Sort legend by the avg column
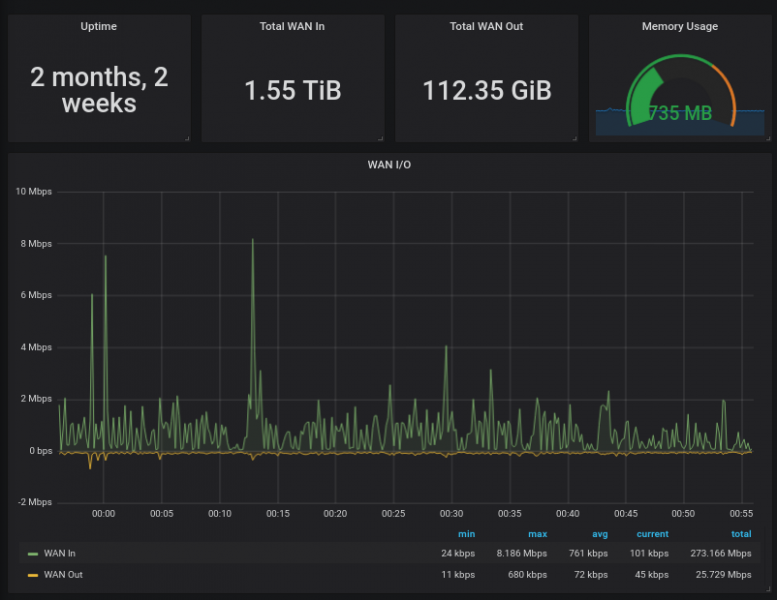Viewport: 777px width, 600px height. pos(599,534)
